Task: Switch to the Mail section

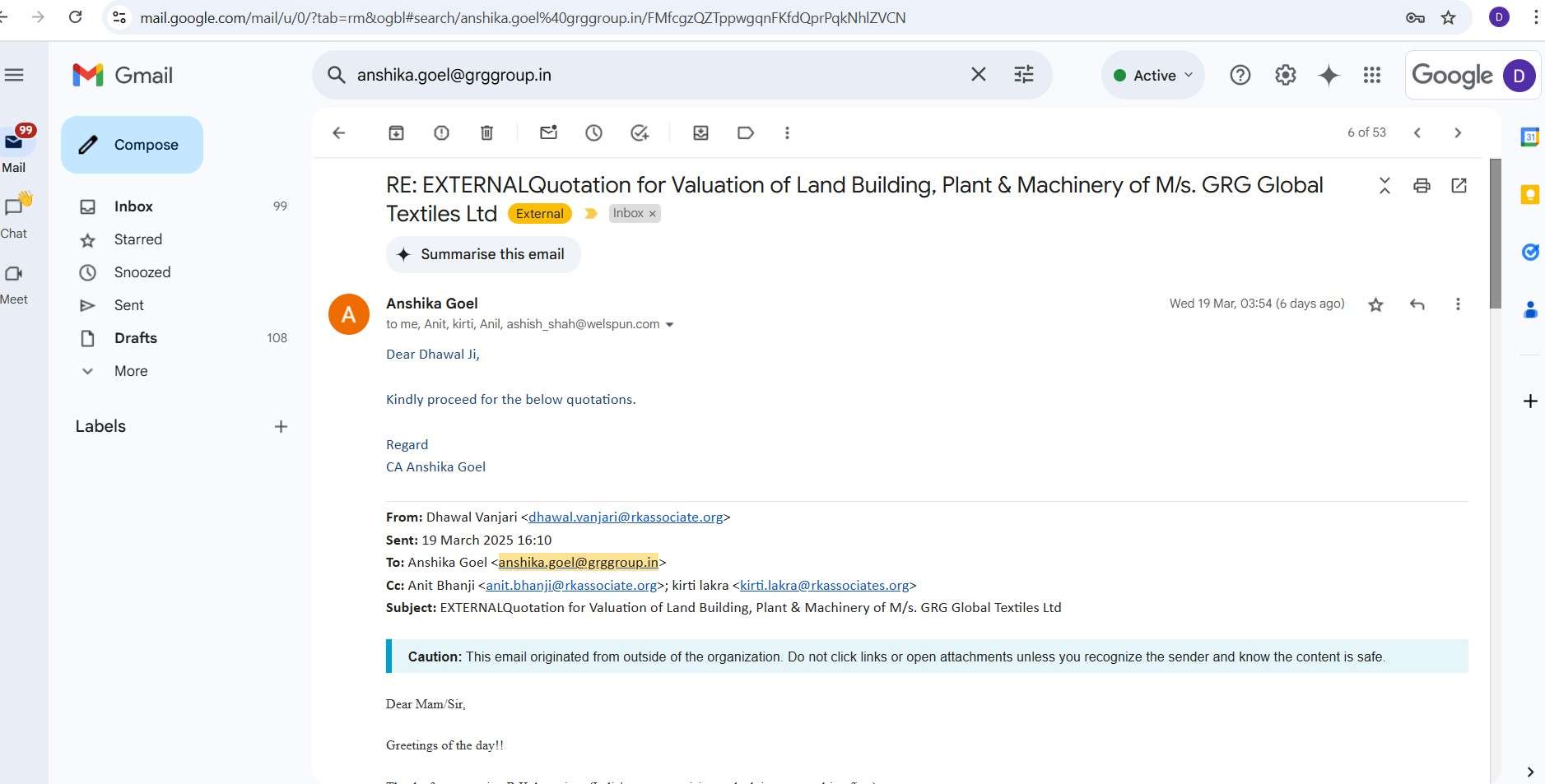Action: [14, 150]
